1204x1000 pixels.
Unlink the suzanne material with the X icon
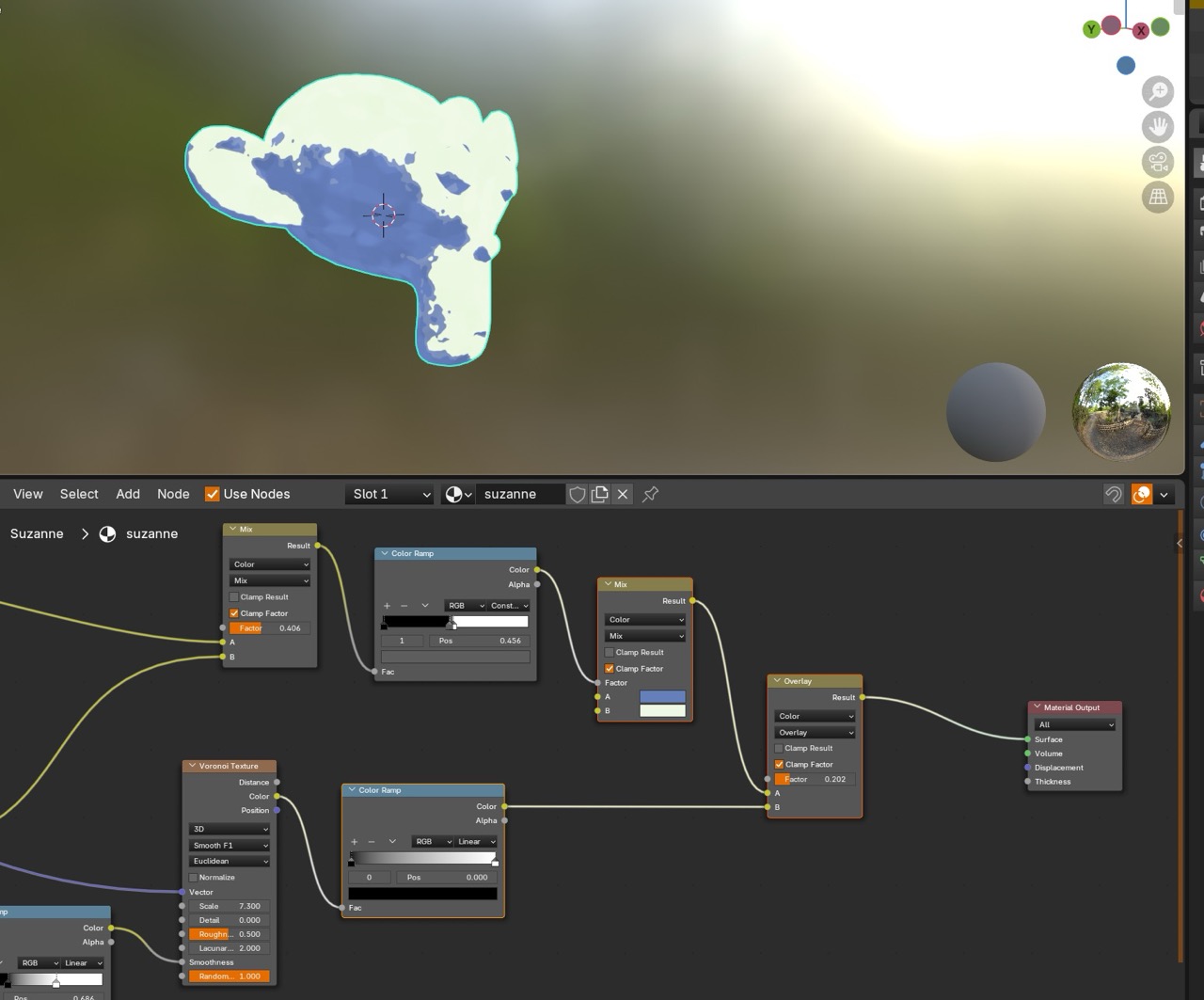pos(622,494)
